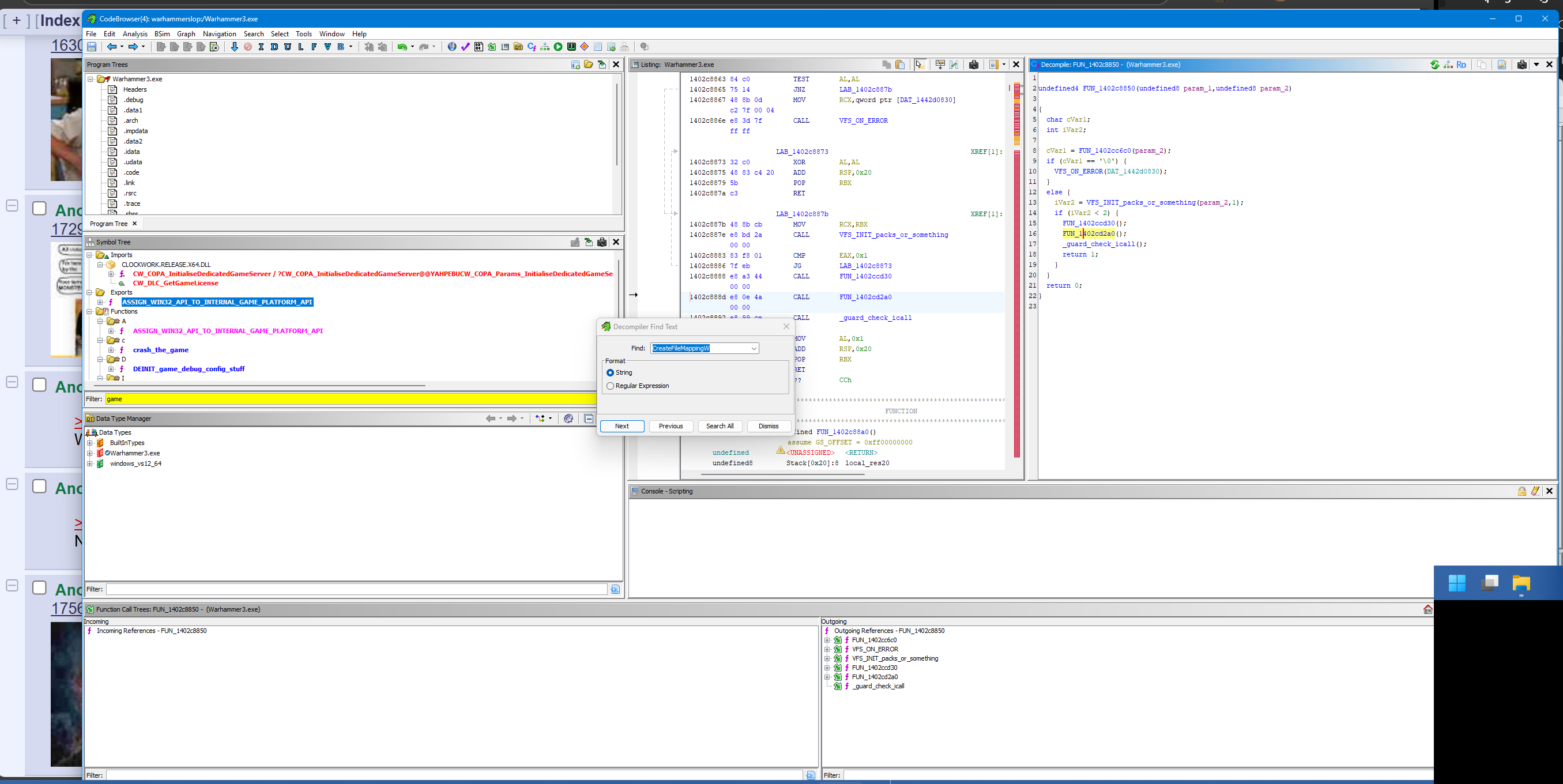Click the Save program toolbar icon

(92, 47)
